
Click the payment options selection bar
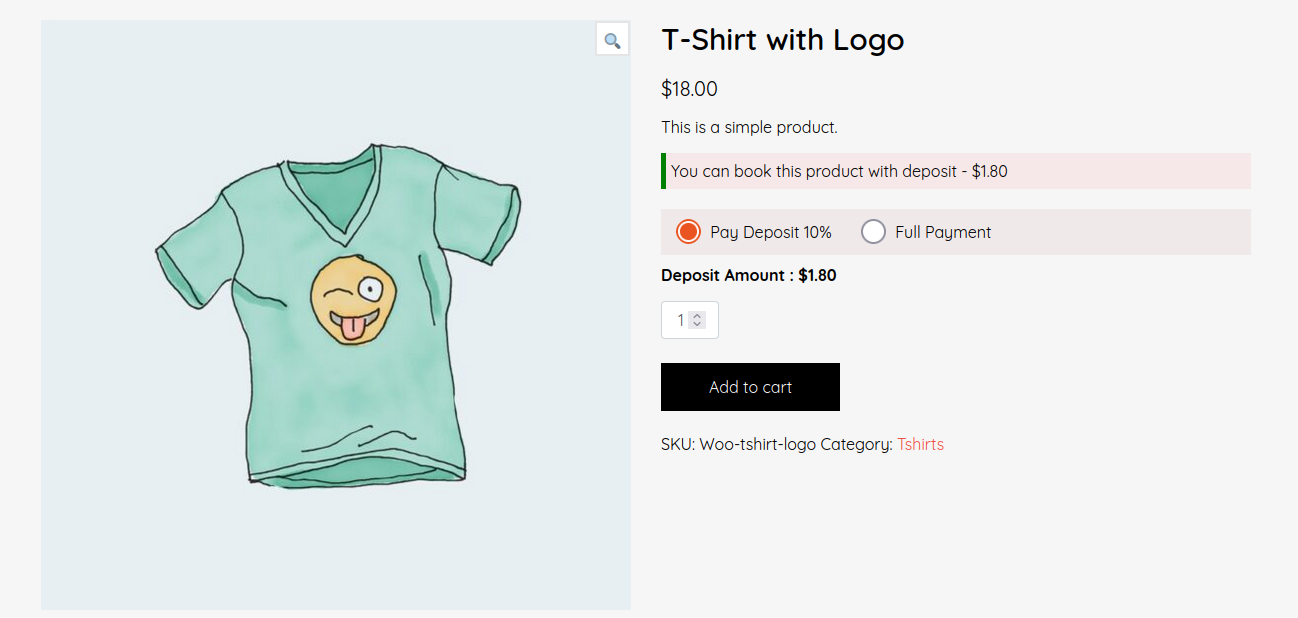click(x=955, y=231)
